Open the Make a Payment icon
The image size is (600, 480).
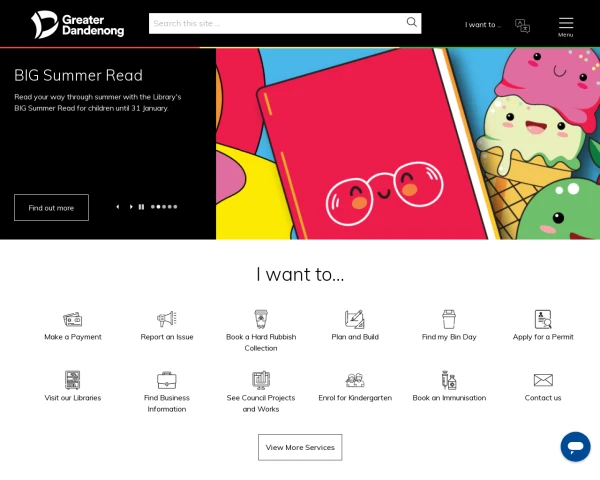tap(73, 319)
